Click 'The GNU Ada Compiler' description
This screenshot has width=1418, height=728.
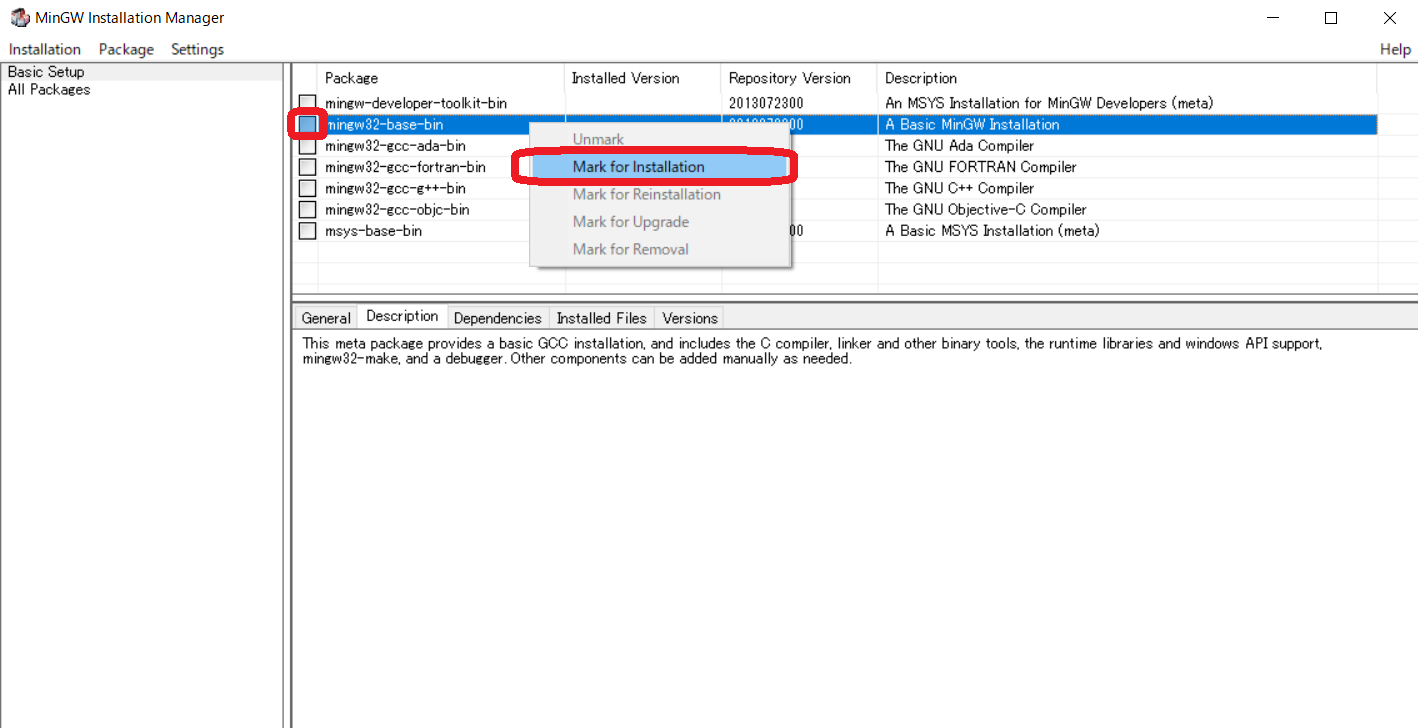click(x=960, y=146)
